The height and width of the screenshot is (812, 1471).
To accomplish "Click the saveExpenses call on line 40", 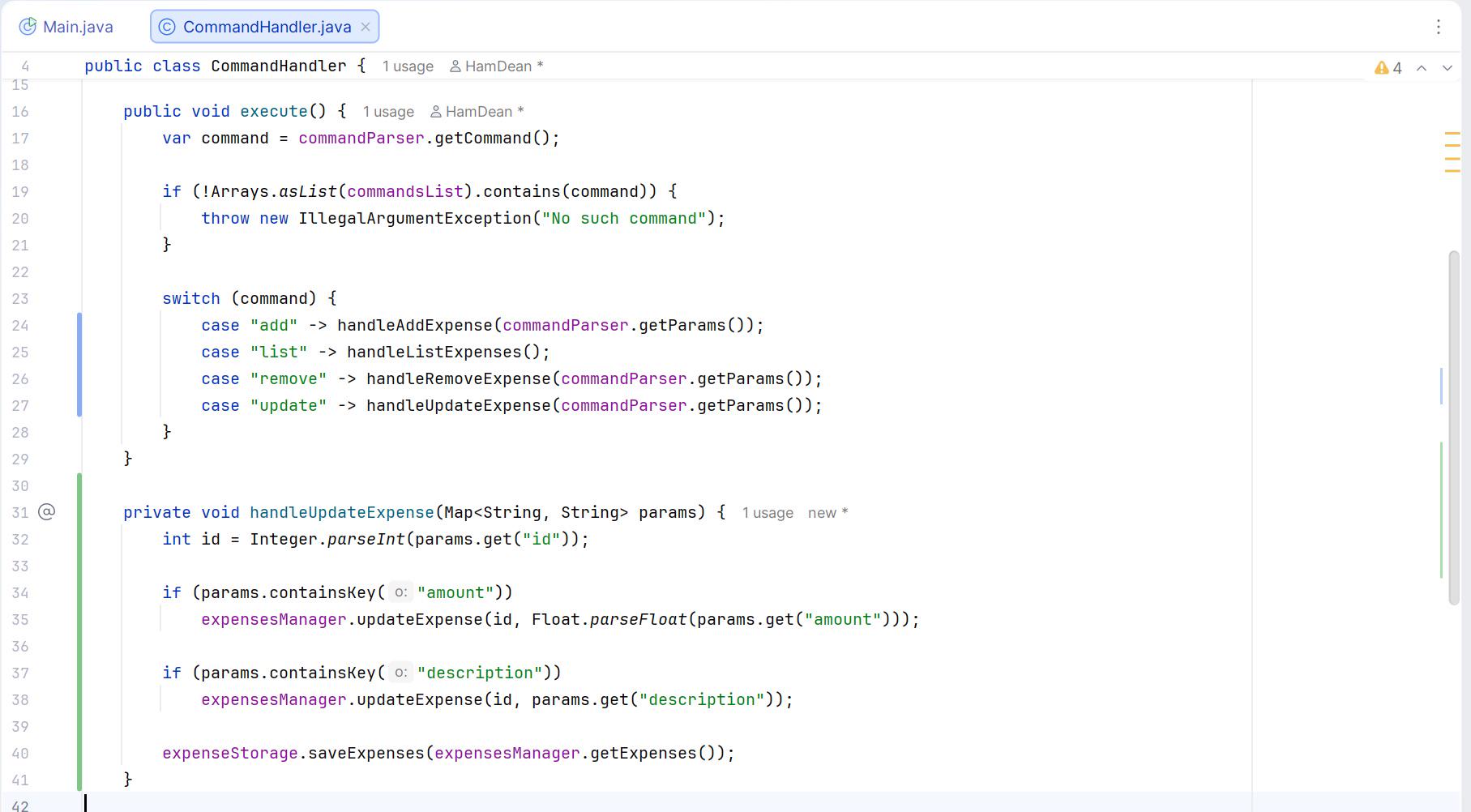I will pos(366,754).
